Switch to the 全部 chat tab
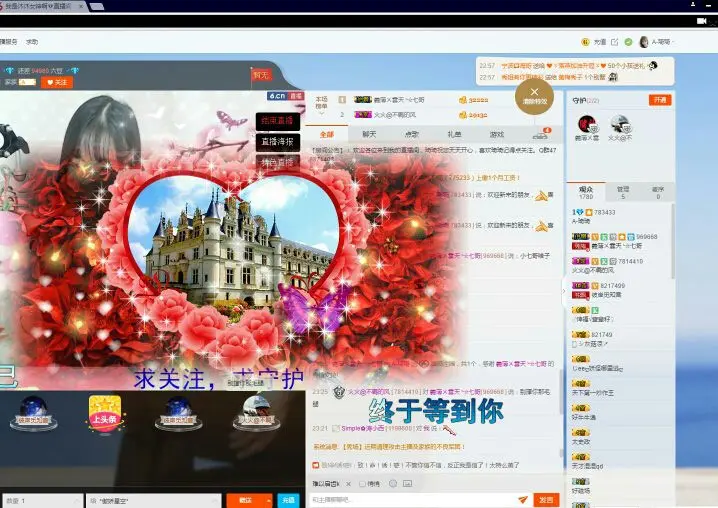This screenshot has height=508, width=718. pos(326,134)
